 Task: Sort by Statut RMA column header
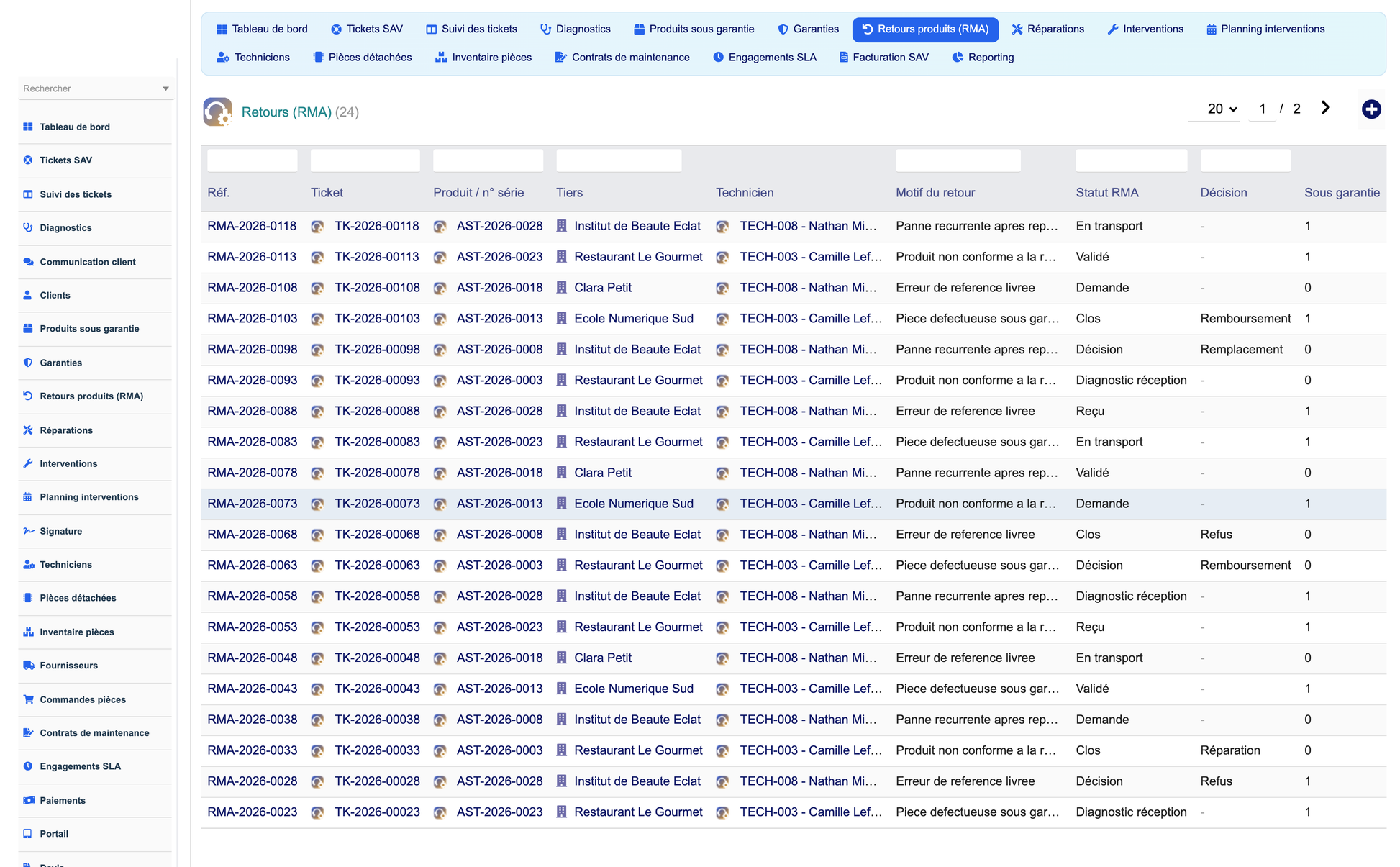point(1106,193)
